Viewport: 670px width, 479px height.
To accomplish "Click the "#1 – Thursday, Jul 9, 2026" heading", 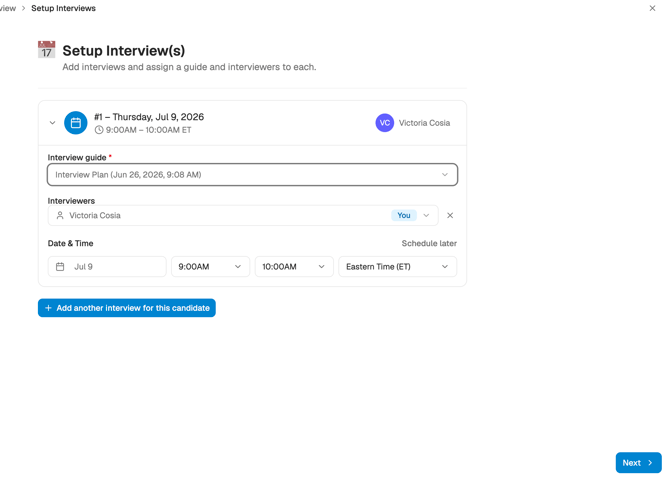I will click(x=149, y=117).
